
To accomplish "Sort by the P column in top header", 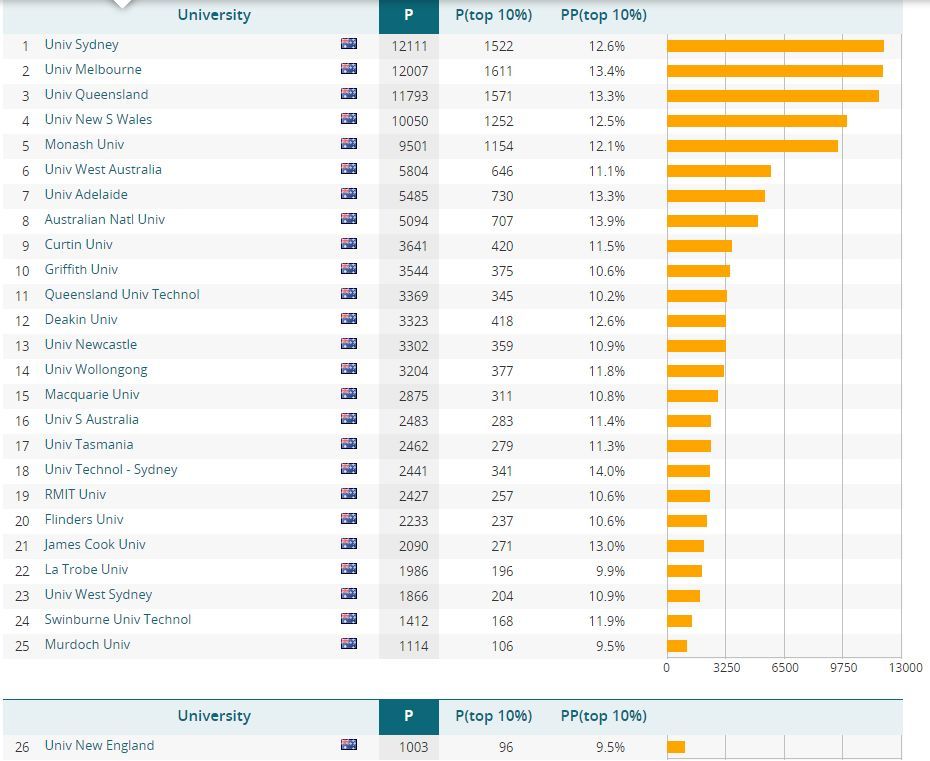I will (x=409, y=15).
